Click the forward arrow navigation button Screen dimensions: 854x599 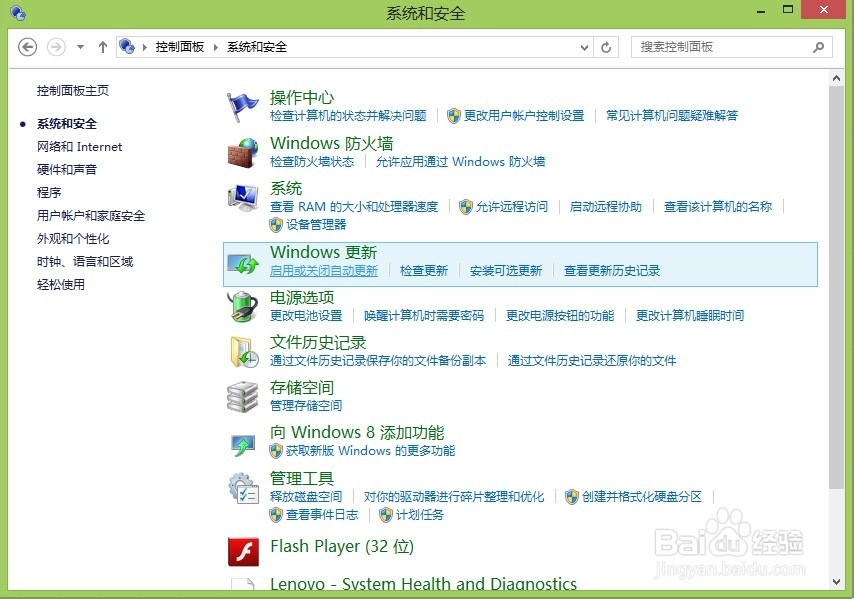pyautogui.click(x=56, y=47)
